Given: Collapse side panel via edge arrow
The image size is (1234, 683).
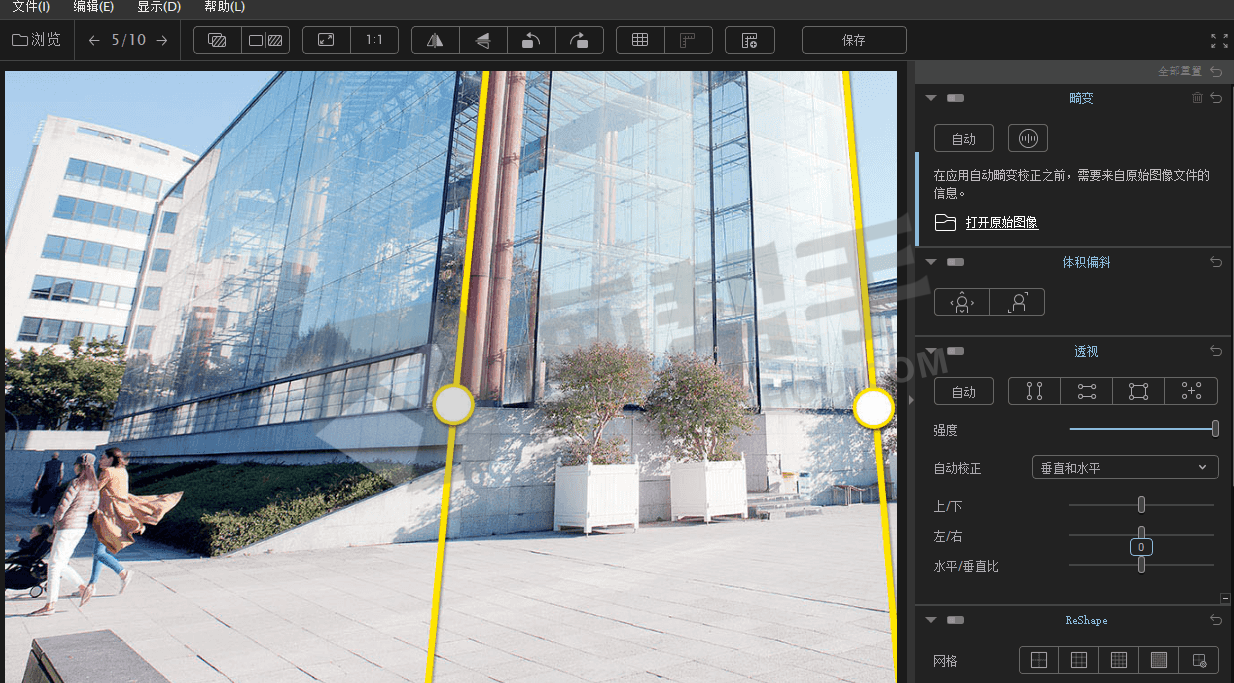Looking at the screenshot, I should coord(910,399).
